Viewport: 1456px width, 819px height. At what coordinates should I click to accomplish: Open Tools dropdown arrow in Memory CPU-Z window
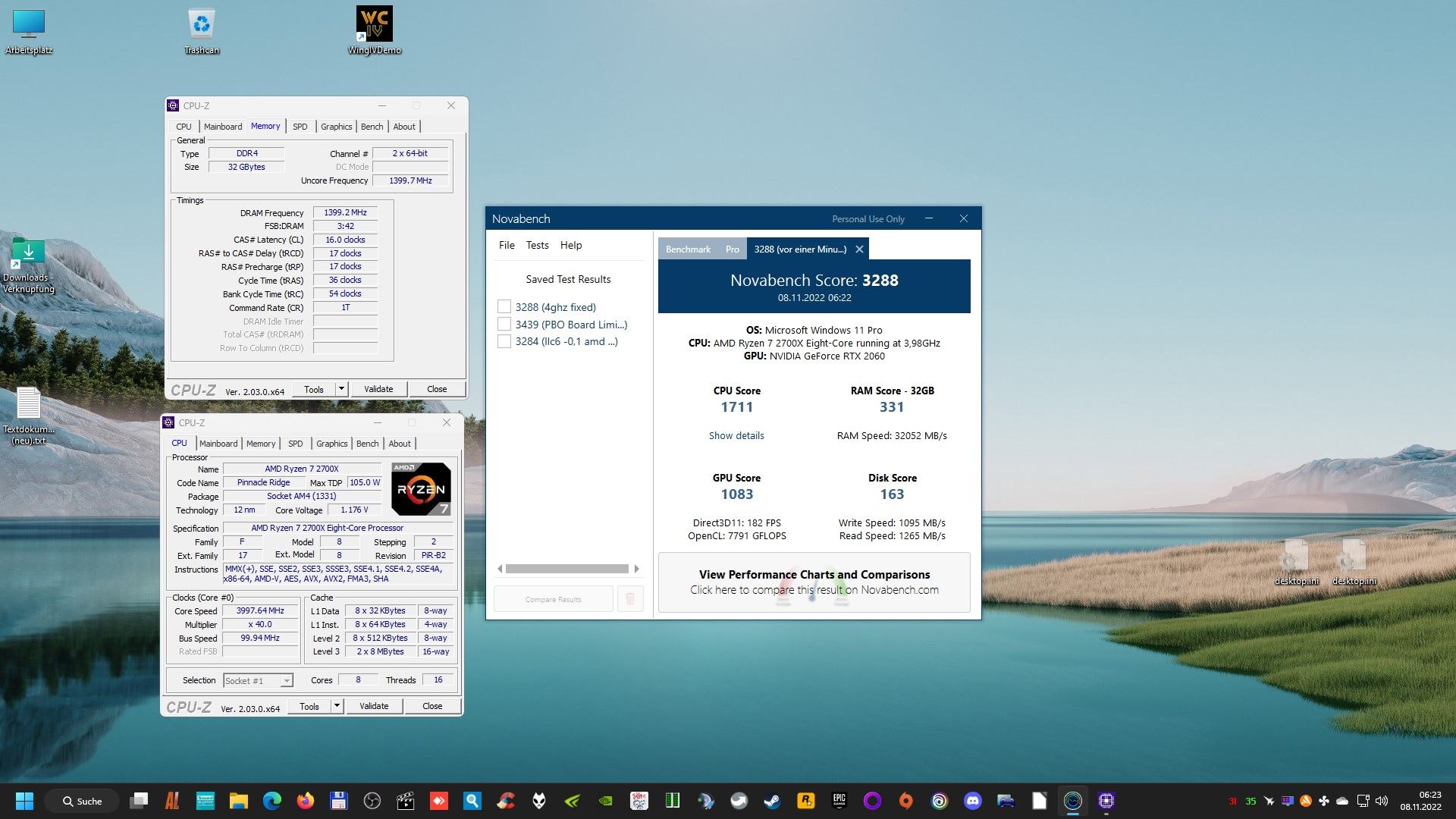[x=341, y=389]
